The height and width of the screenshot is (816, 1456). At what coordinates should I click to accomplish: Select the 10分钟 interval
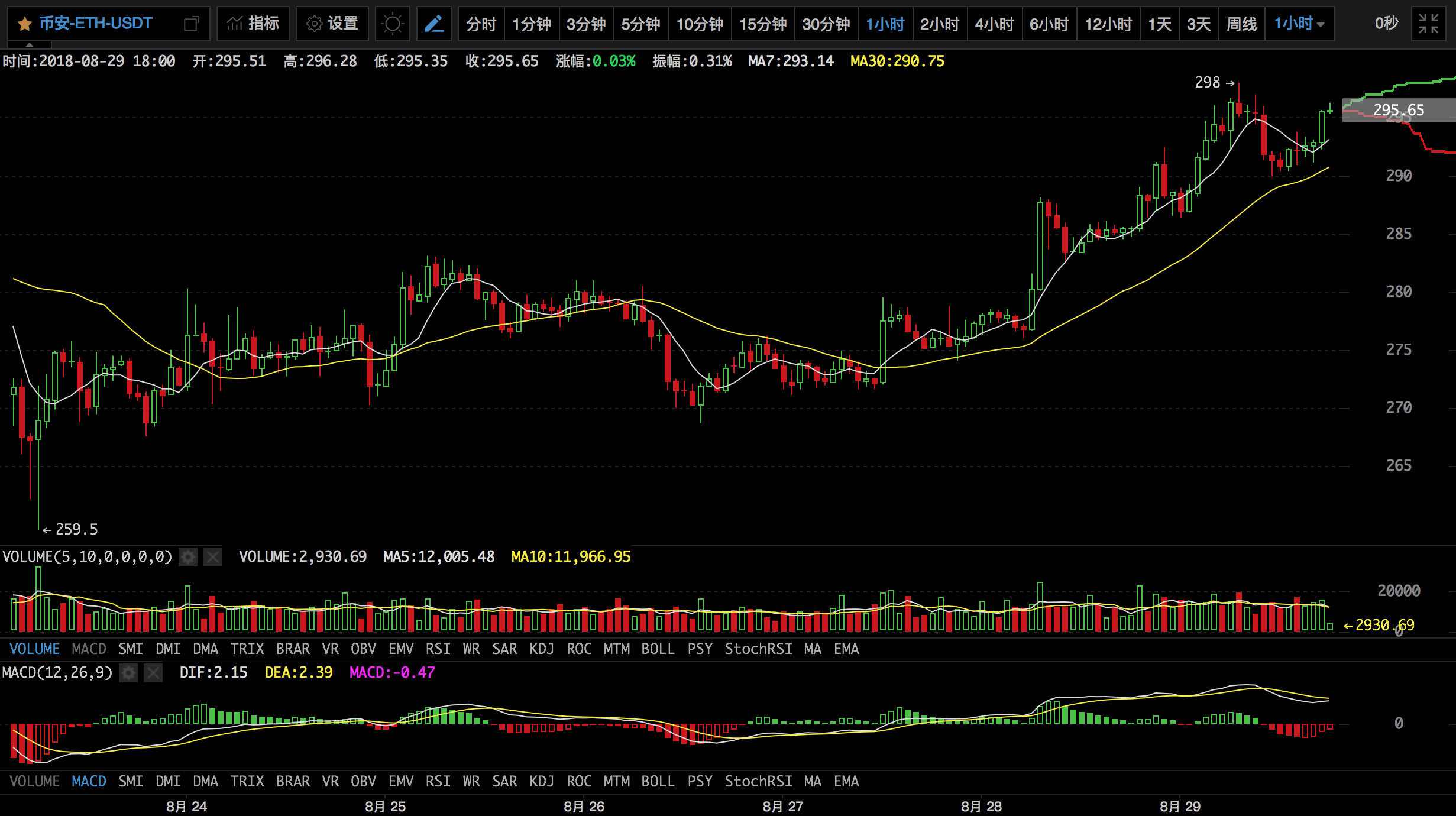(700, 24)
